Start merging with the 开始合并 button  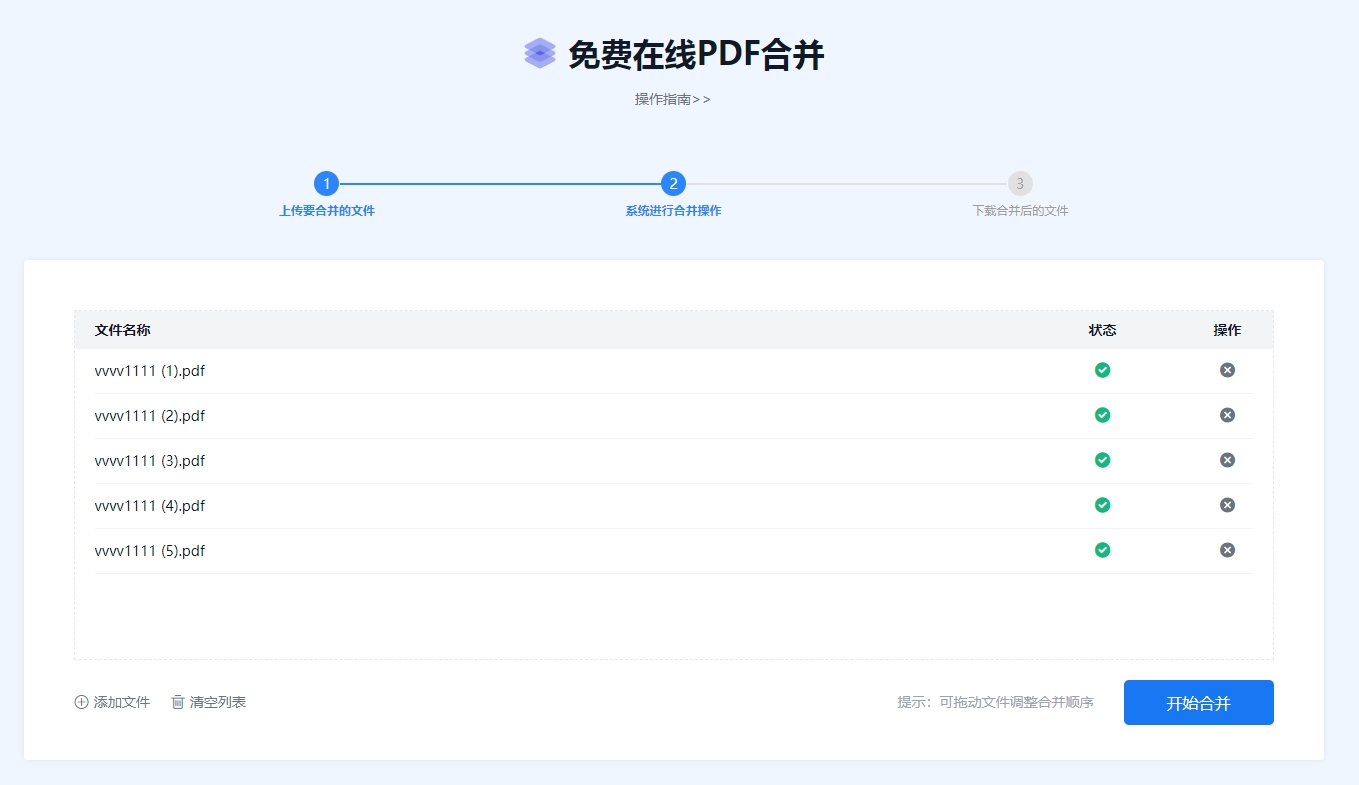[x=1199, y=703]
